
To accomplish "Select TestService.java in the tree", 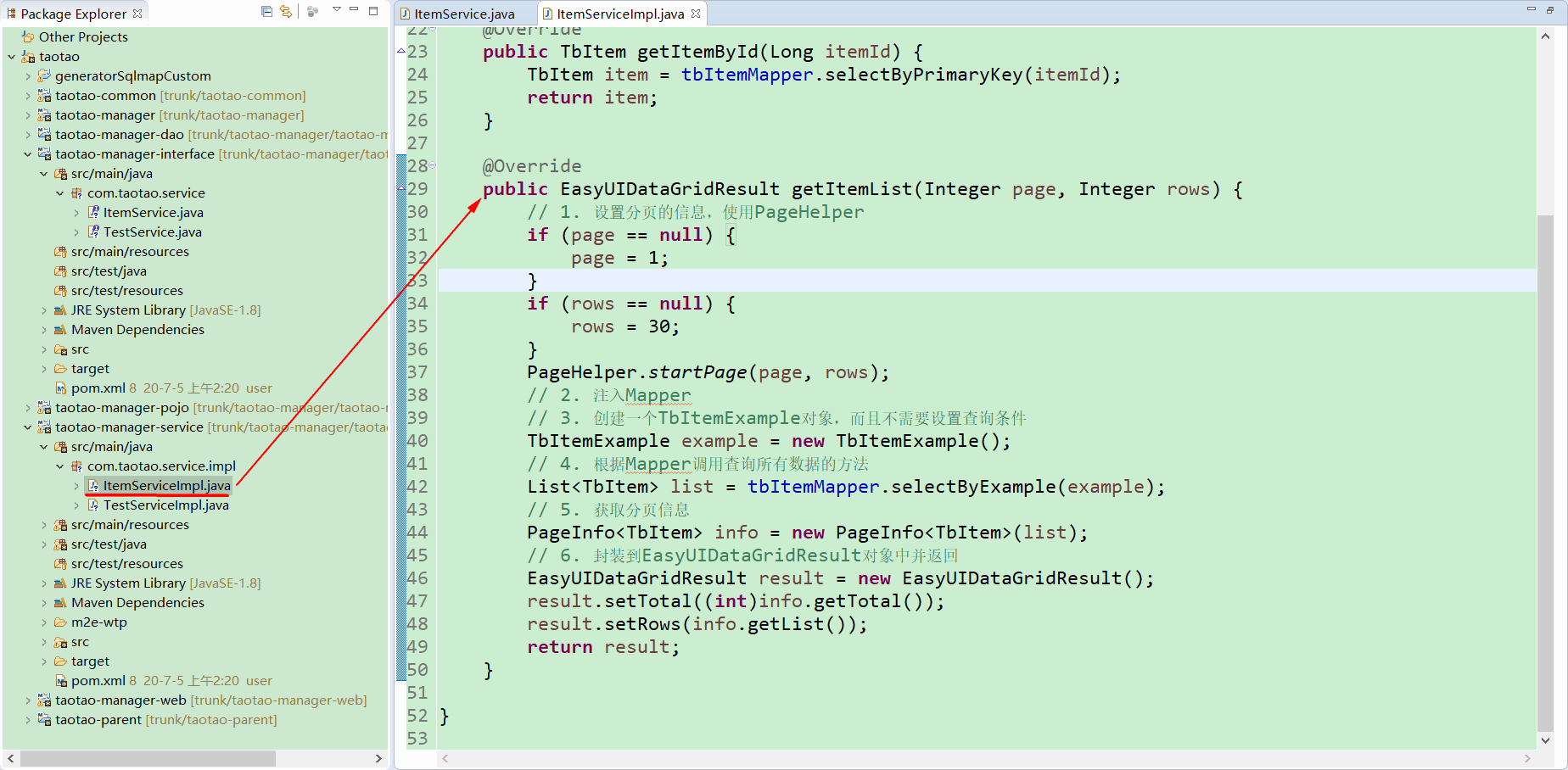I will 153,232.
